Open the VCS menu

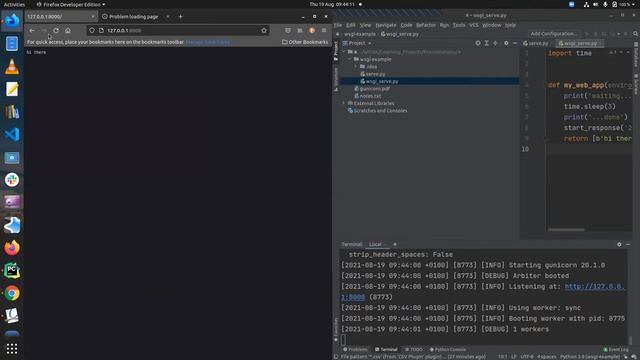(473, 25)
